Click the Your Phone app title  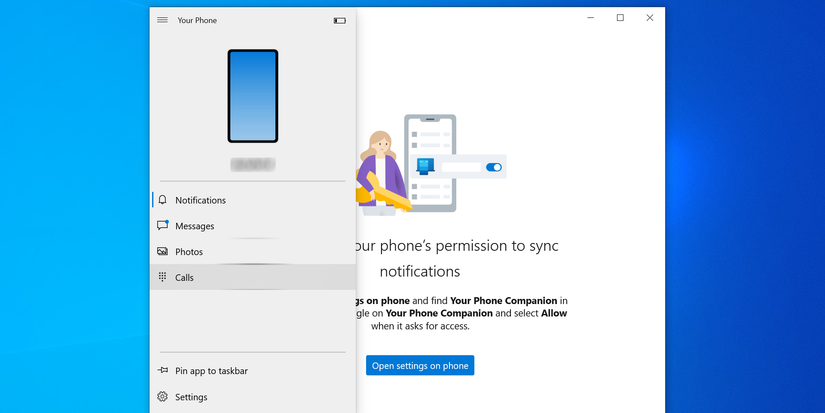tap(197, 20)
